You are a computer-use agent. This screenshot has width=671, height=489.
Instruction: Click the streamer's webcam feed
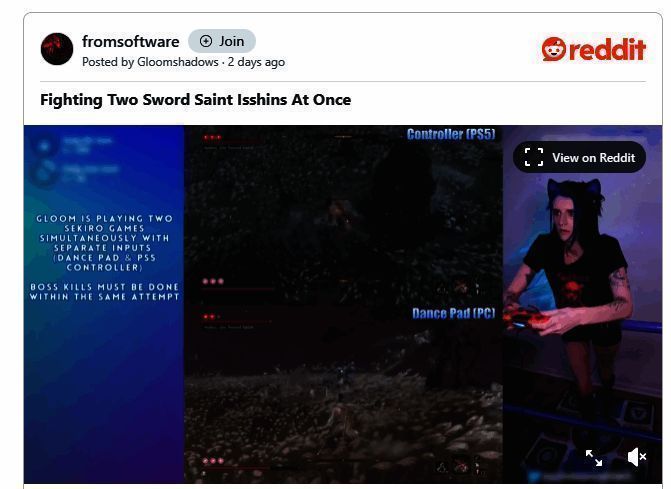(582, 305)
